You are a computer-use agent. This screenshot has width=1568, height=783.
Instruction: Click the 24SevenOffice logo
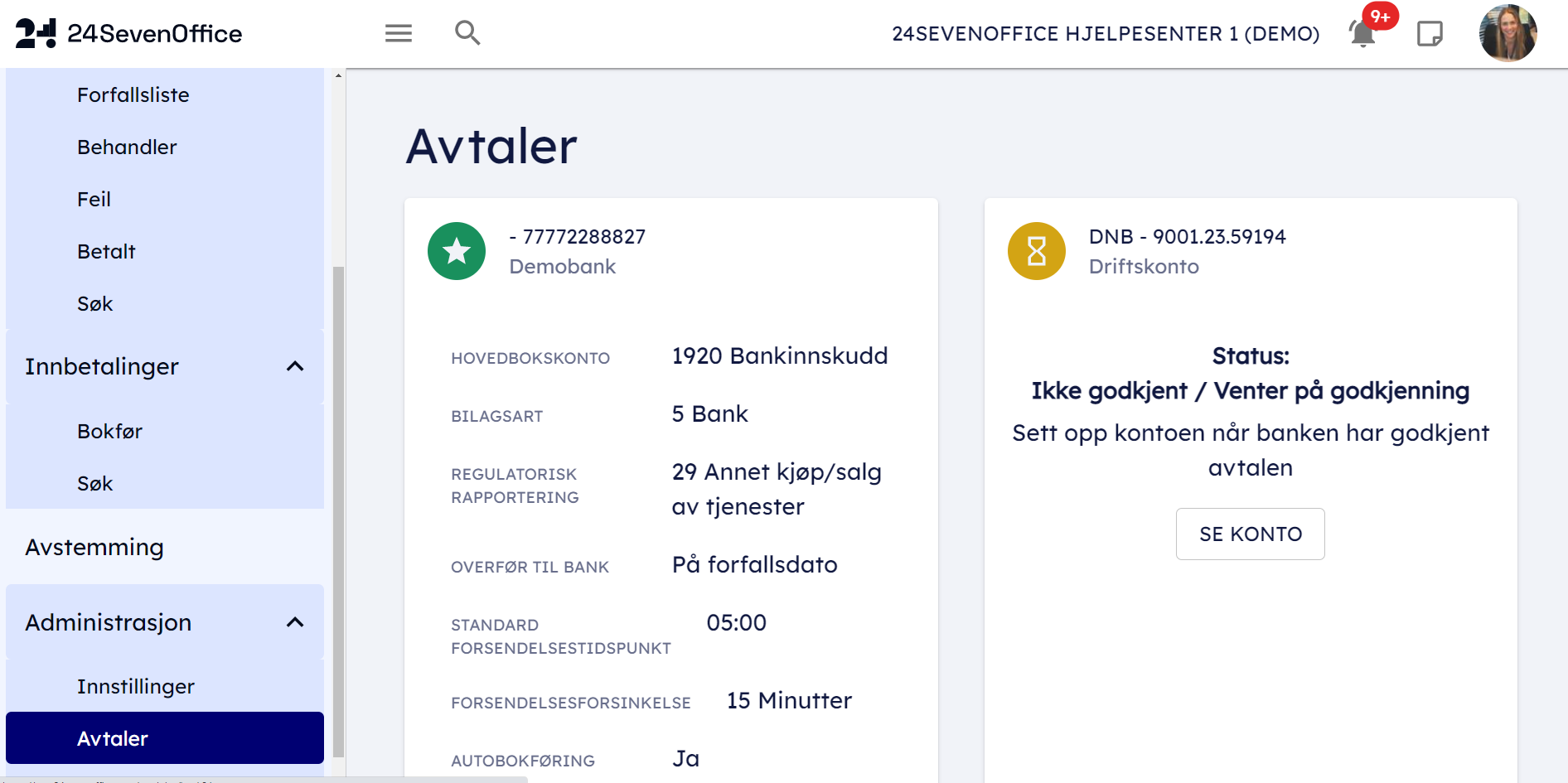coord(129,33)
